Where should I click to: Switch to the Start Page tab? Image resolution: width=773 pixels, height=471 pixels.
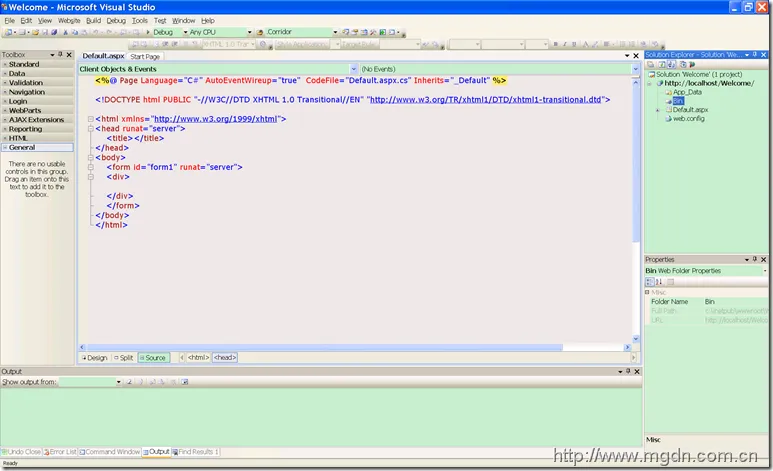click(x=145, y=57)
